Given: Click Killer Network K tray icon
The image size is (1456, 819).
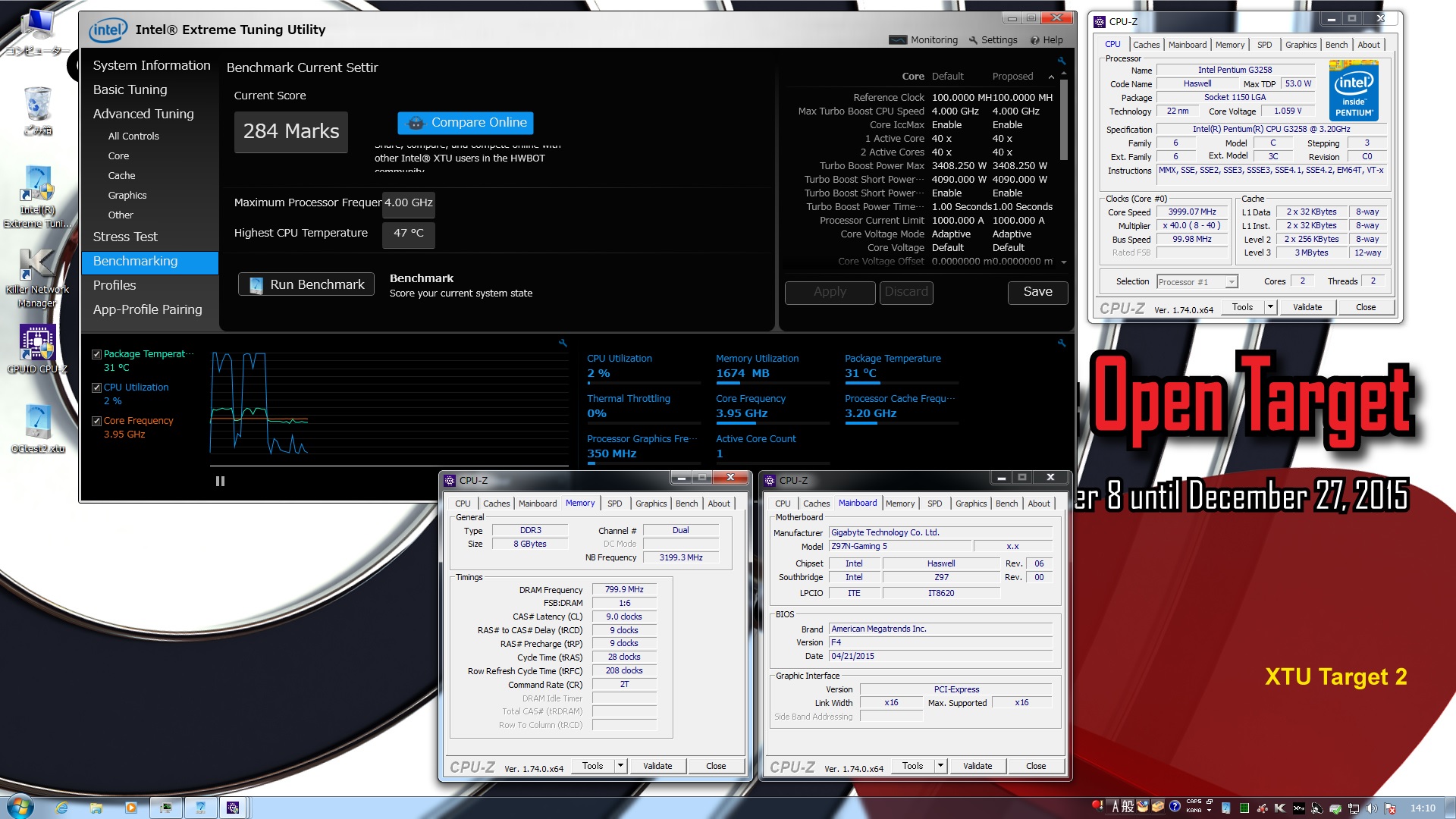Looking at the screenshot, I should [x=1280, y=808].
